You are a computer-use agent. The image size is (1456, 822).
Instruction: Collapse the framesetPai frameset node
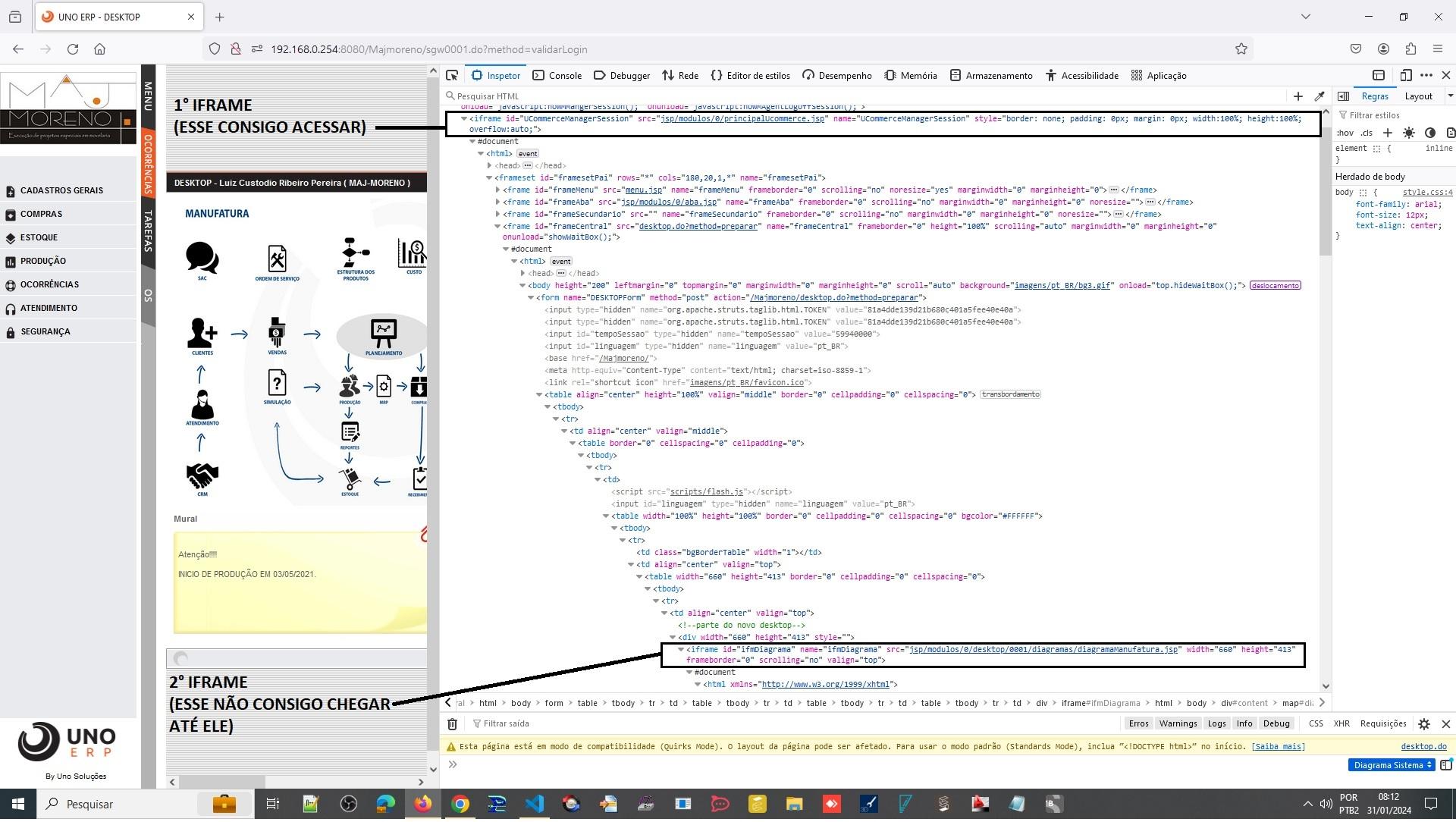point(489,178)
